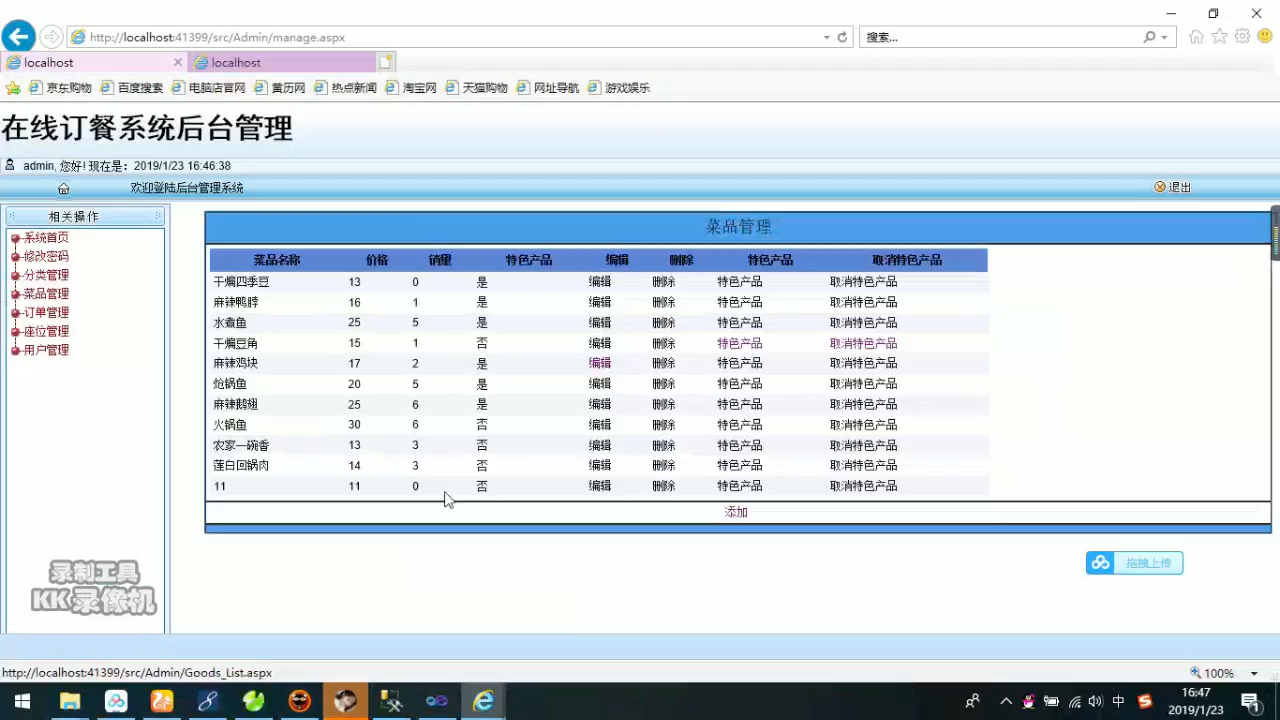Viewport: 1280px width, 720px height.
Task: Go to 系统首页 in the sidebar
Action: (46, 238)
